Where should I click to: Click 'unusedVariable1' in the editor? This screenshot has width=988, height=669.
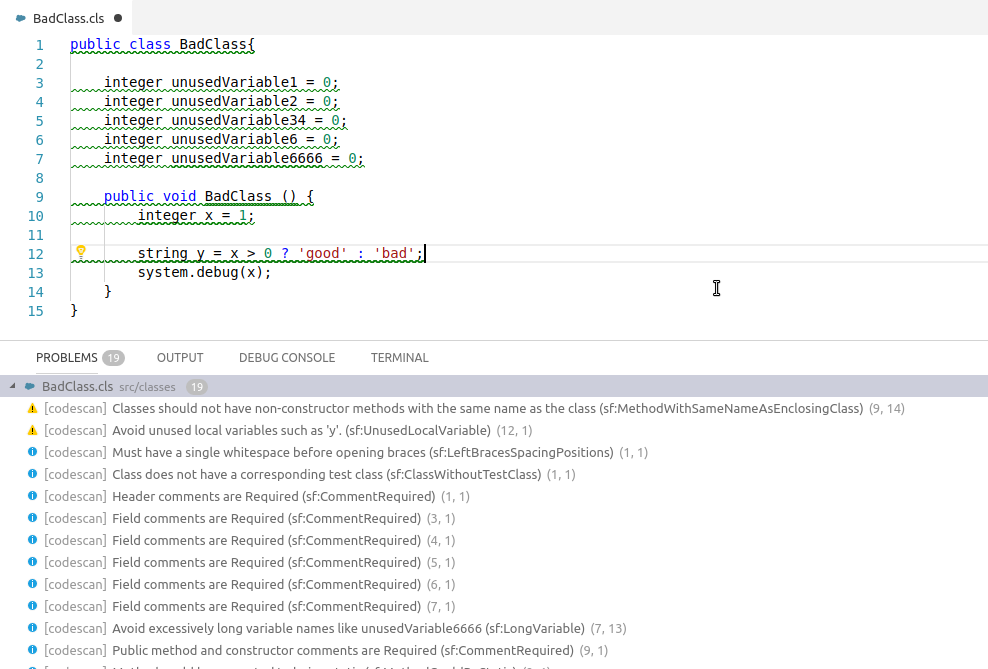234,83
